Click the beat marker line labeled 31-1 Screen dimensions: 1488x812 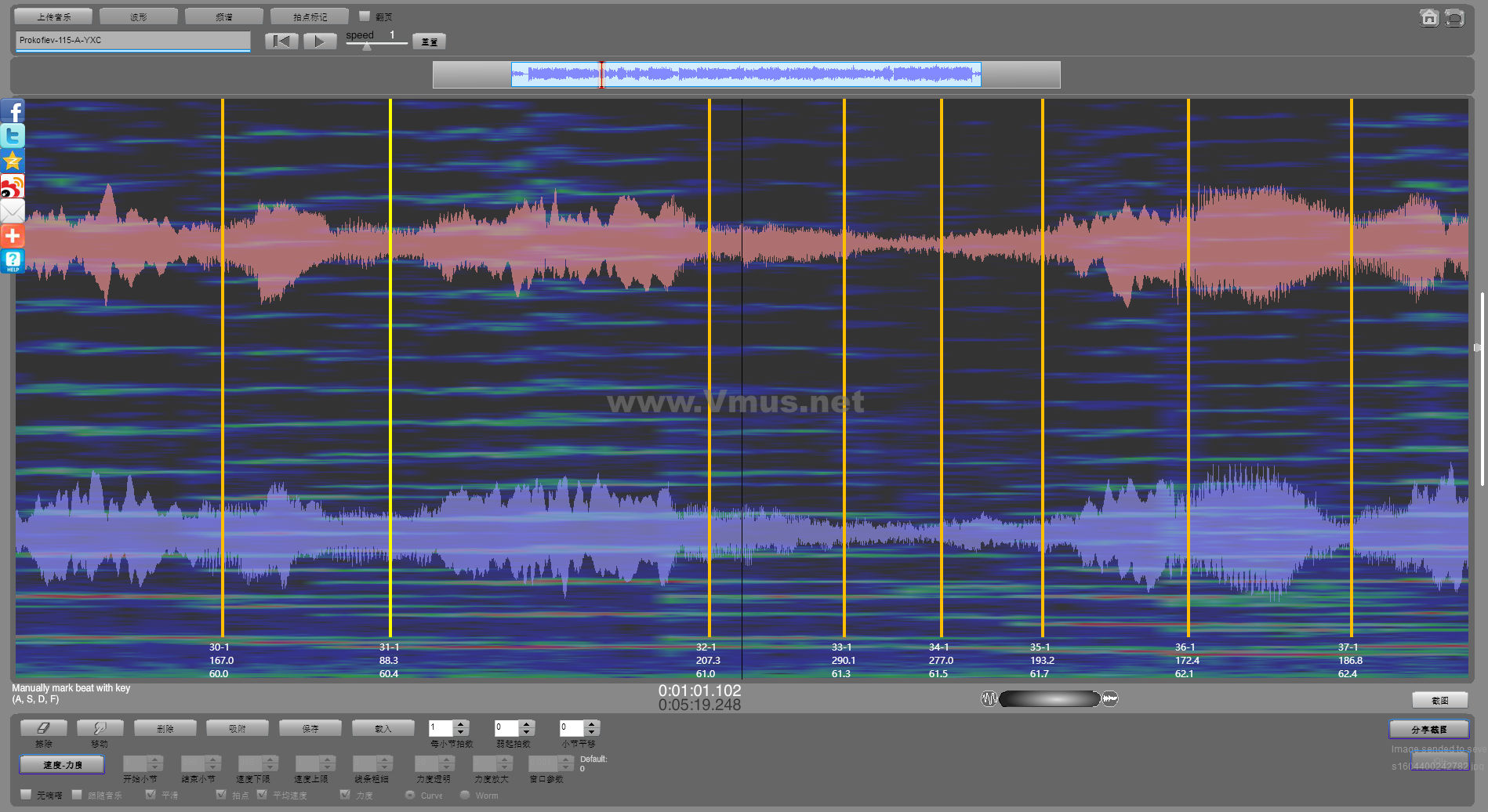[x=390, y=368]
